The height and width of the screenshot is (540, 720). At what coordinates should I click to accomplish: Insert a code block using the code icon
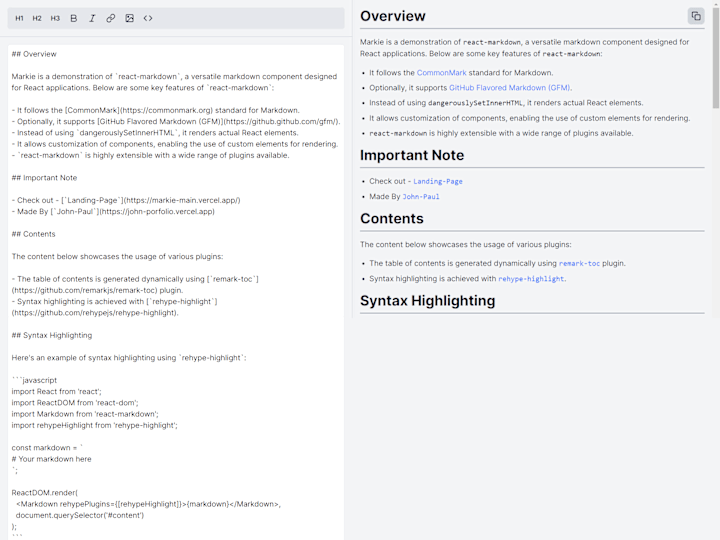pyautogui.click(x=148, y=18)
